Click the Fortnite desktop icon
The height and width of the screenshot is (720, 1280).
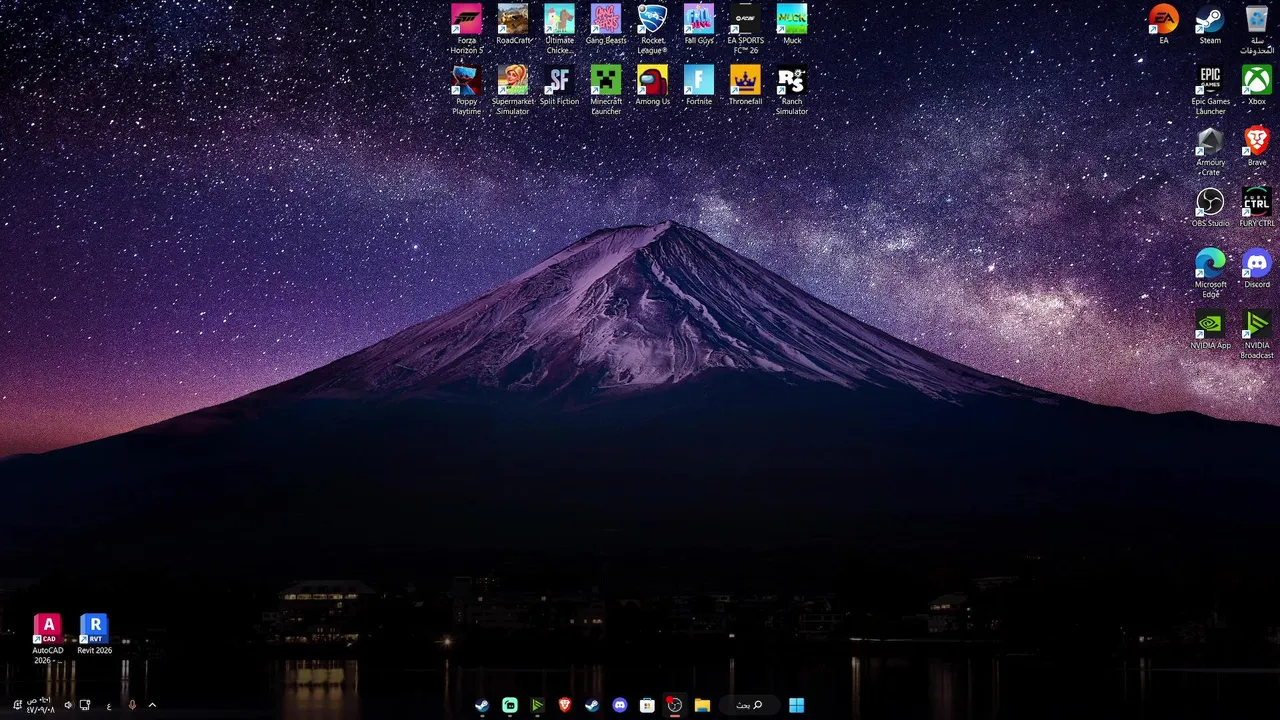[x=699, y=86]
